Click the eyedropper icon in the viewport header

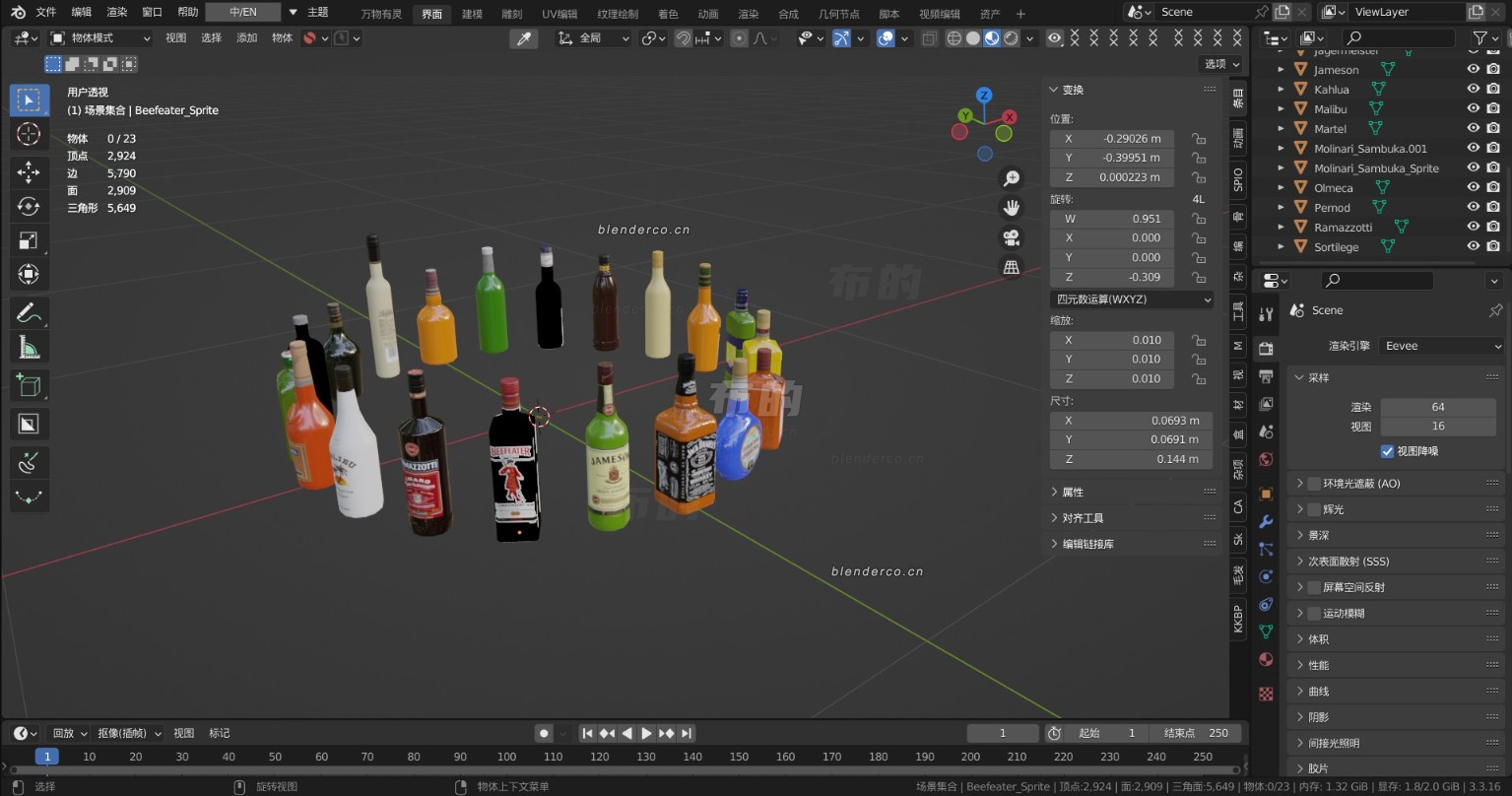[524, 38]
